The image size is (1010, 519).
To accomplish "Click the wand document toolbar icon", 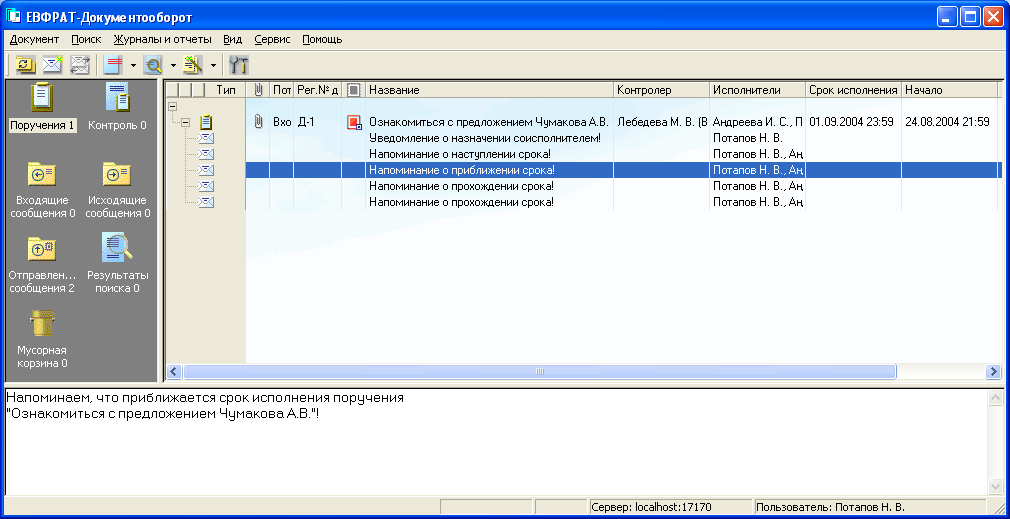I will (x=193, y=64).
